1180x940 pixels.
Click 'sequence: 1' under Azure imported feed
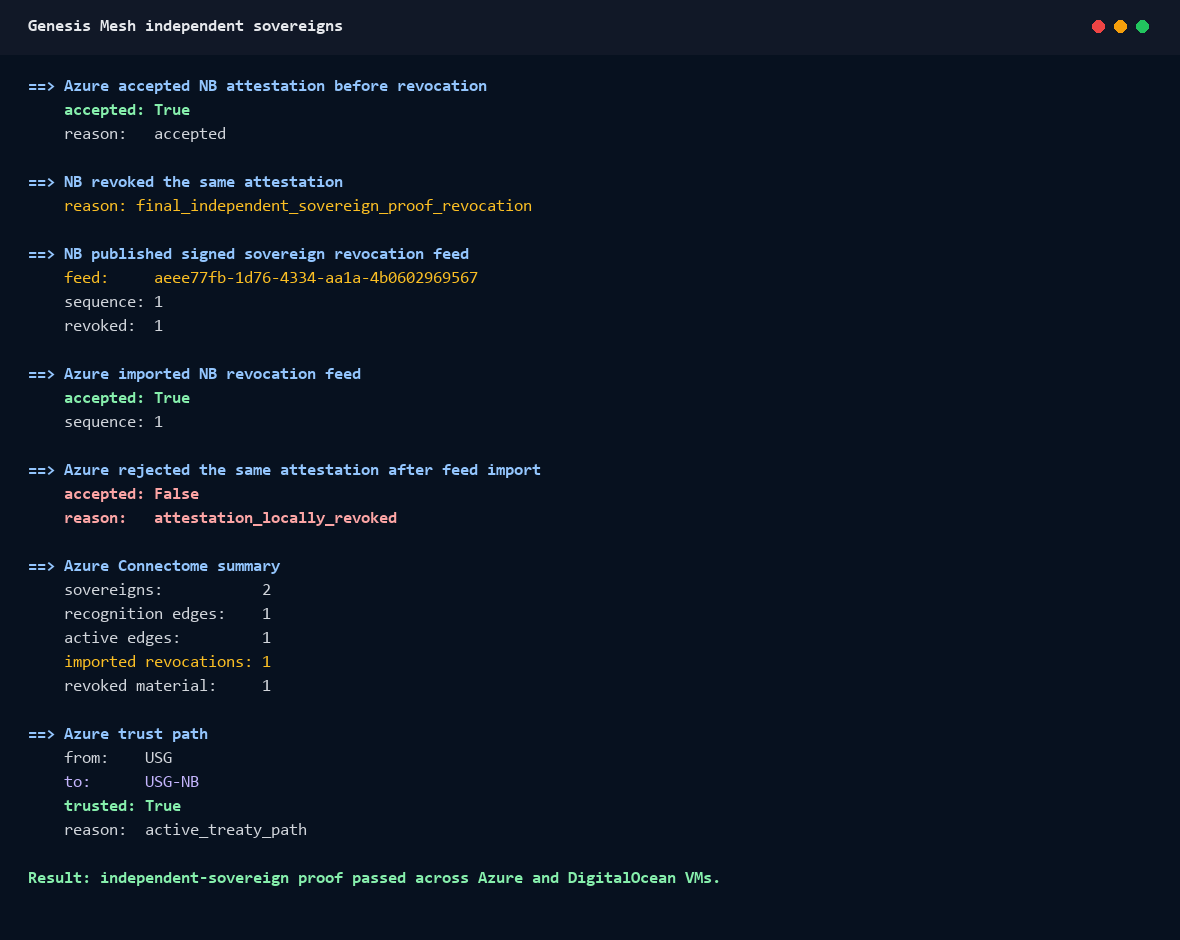(114, 422)
